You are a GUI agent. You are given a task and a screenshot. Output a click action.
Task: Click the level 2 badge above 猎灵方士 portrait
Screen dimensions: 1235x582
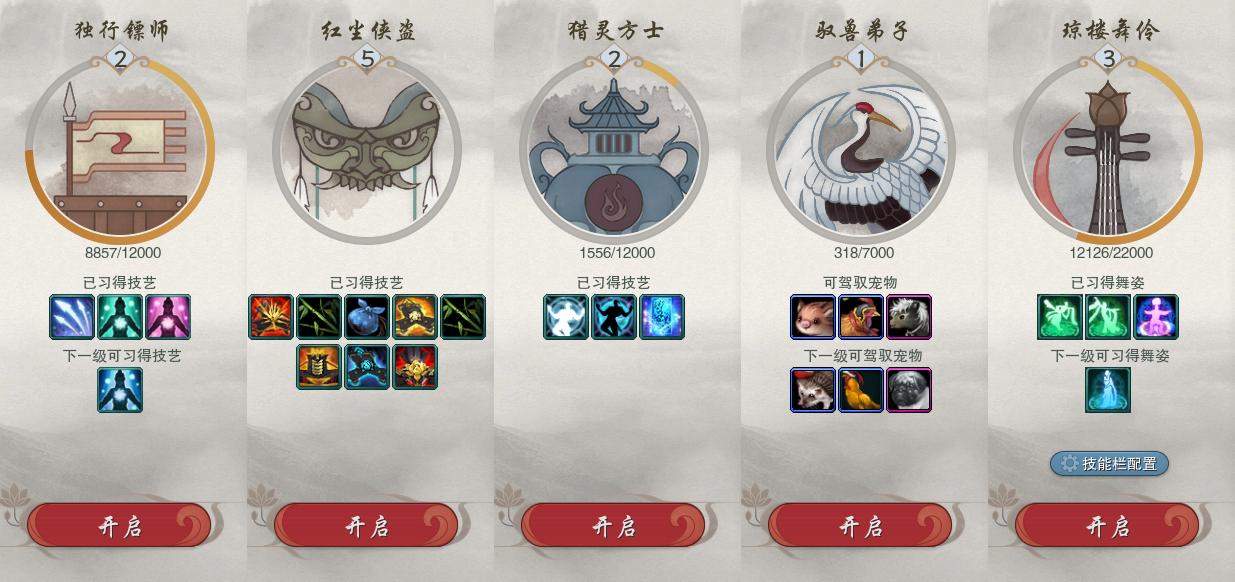point(614,60)
